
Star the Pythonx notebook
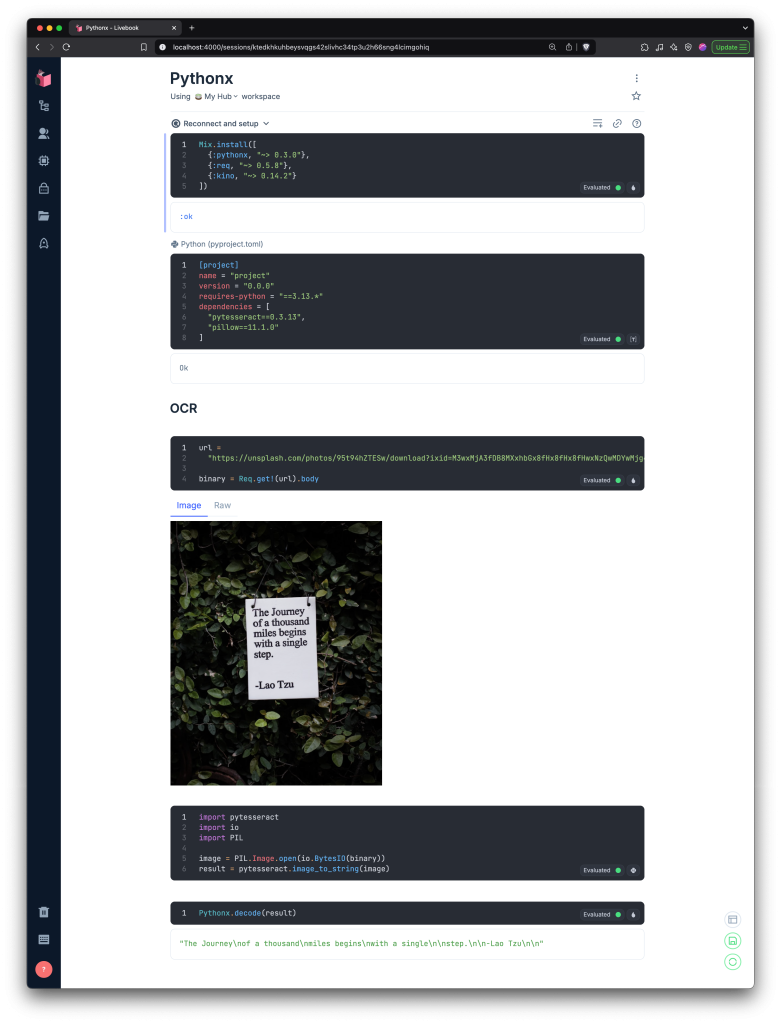pos(636,96)
